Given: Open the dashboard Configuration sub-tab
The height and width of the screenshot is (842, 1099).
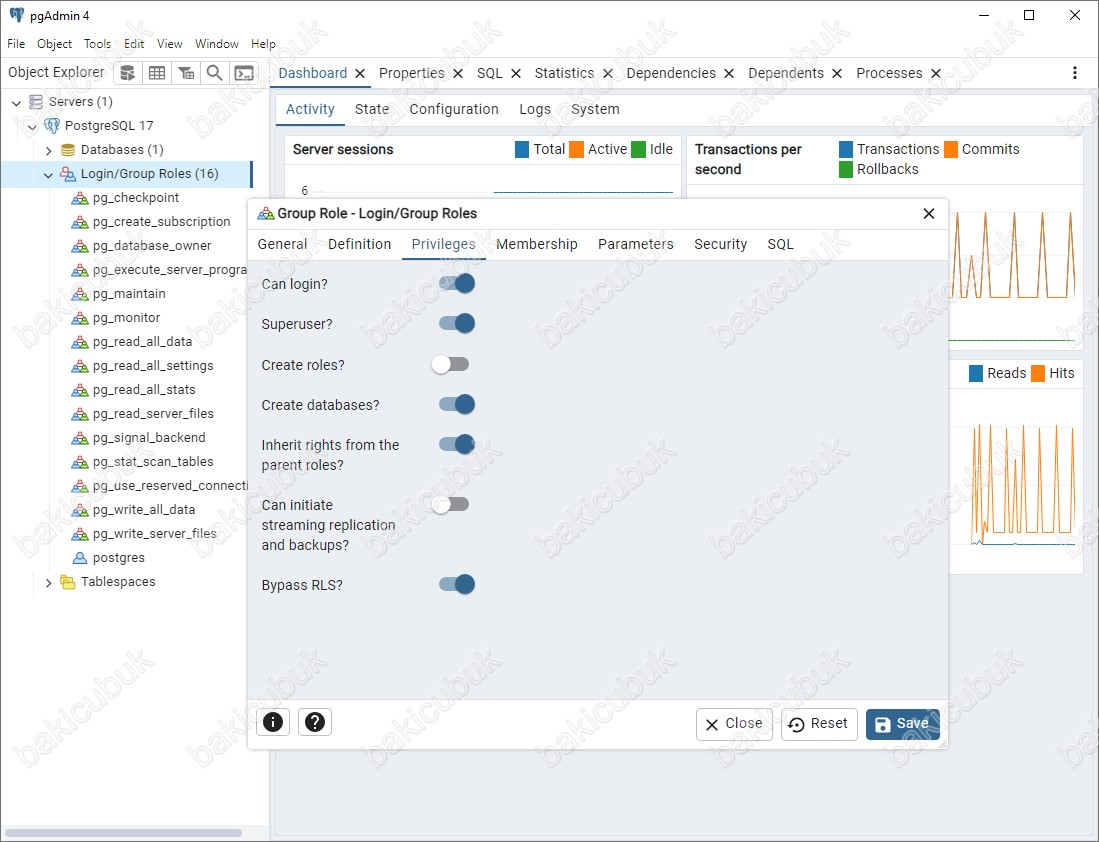Looking at the screenshot, I should 454,109.
